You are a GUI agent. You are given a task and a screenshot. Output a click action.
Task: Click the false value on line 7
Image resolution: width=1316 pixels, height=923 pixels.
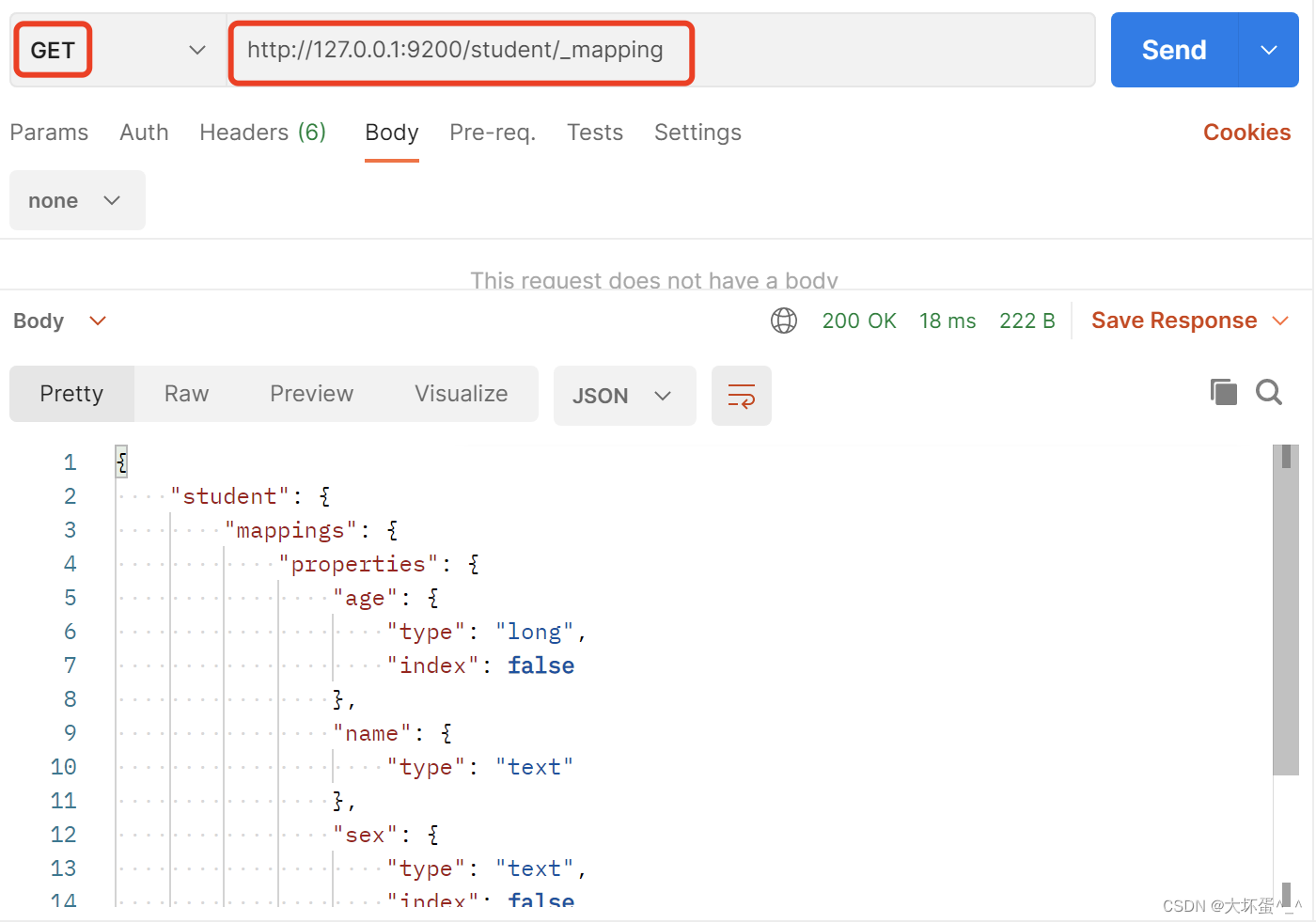541,665
